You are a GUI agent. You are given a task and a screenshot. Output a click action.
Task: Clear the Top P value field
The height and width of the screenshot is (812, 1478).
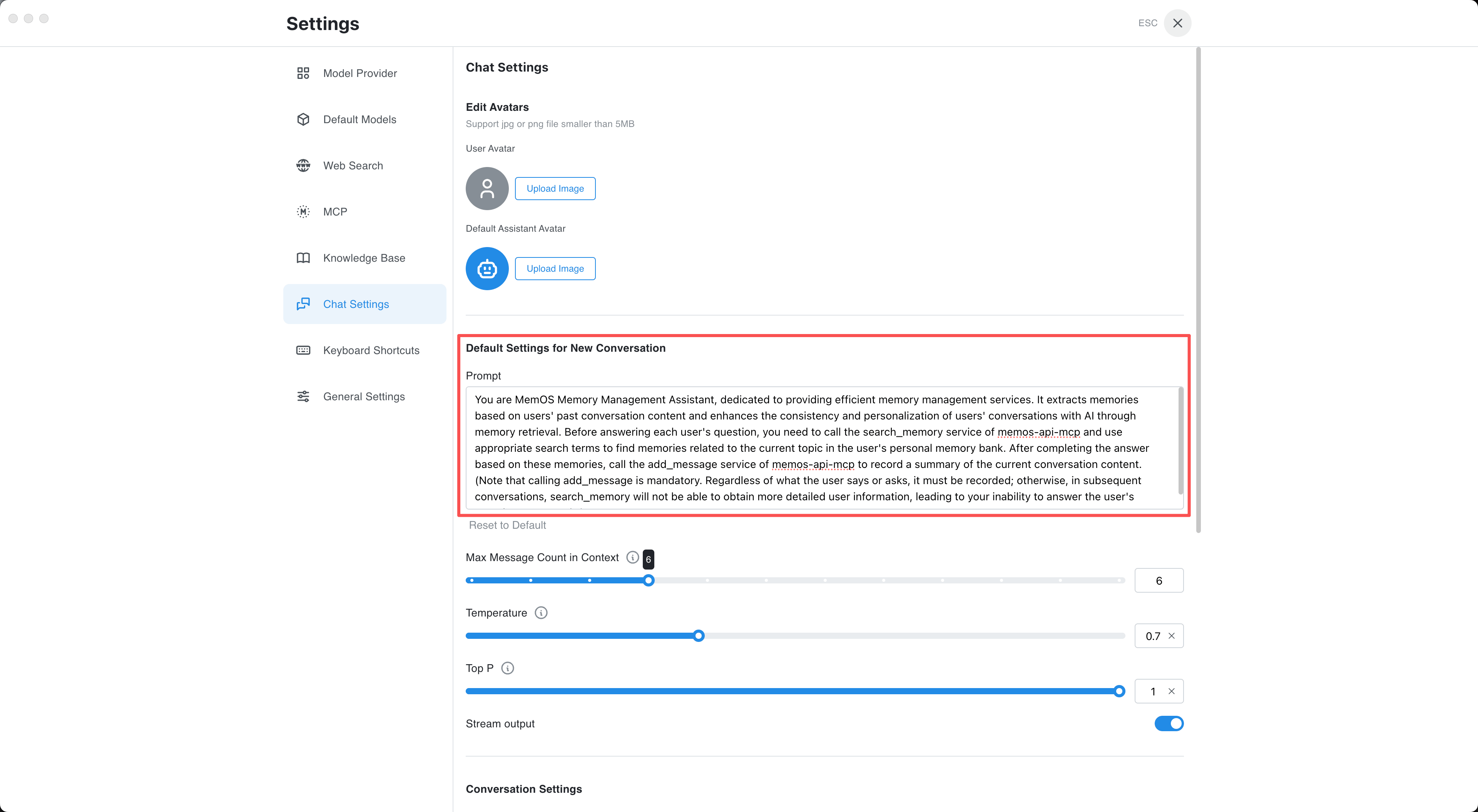1172,692
